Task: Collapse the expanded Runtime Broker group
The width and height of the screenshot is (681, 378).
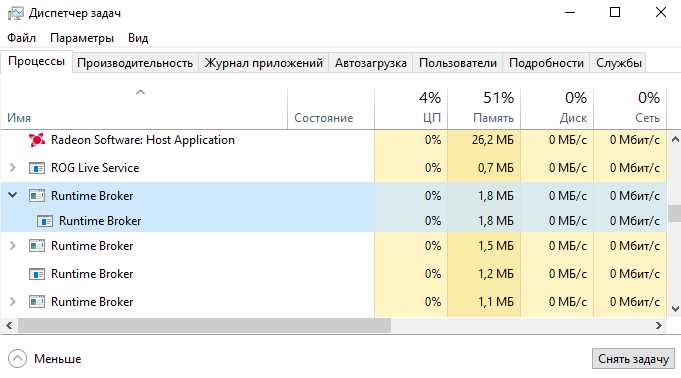Action: pos(13,196)
